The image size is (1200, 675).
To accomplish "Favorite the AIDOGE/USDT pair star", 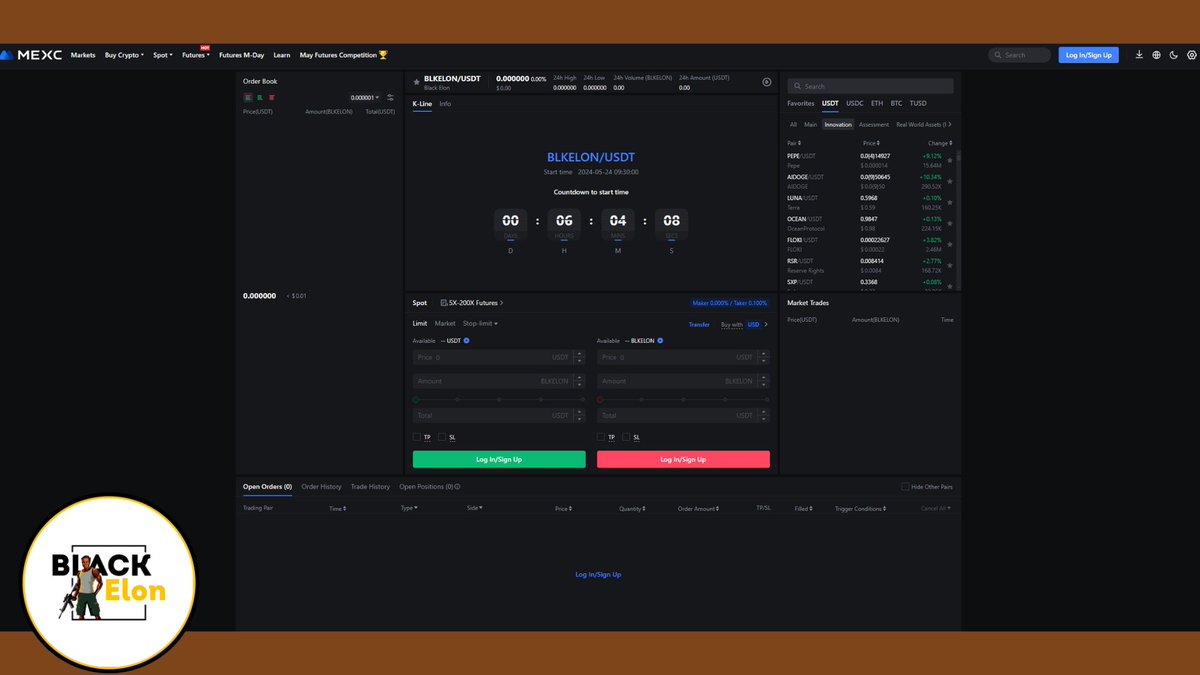I will [949, 182].
